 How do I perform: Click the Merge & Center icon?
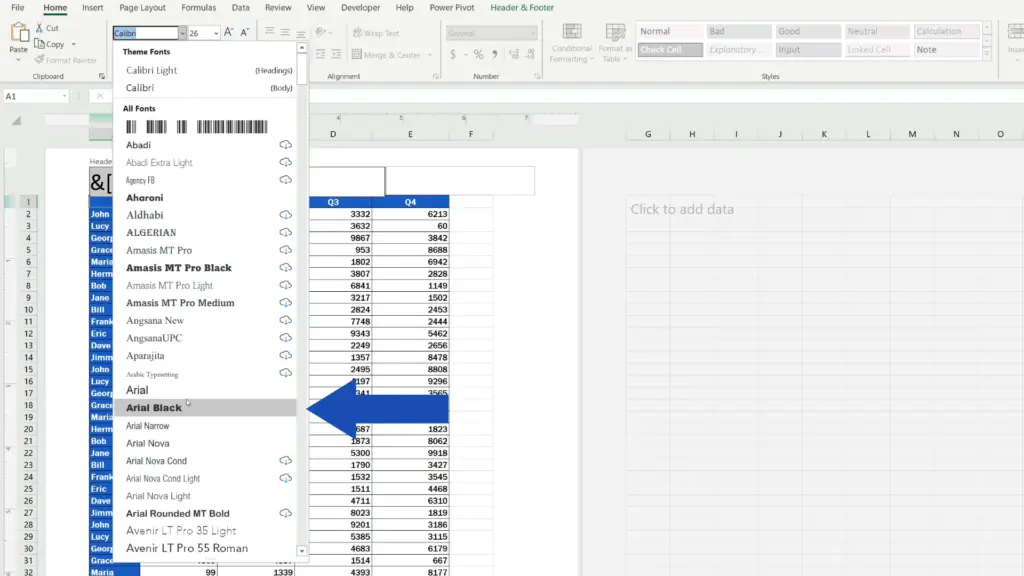357,54
